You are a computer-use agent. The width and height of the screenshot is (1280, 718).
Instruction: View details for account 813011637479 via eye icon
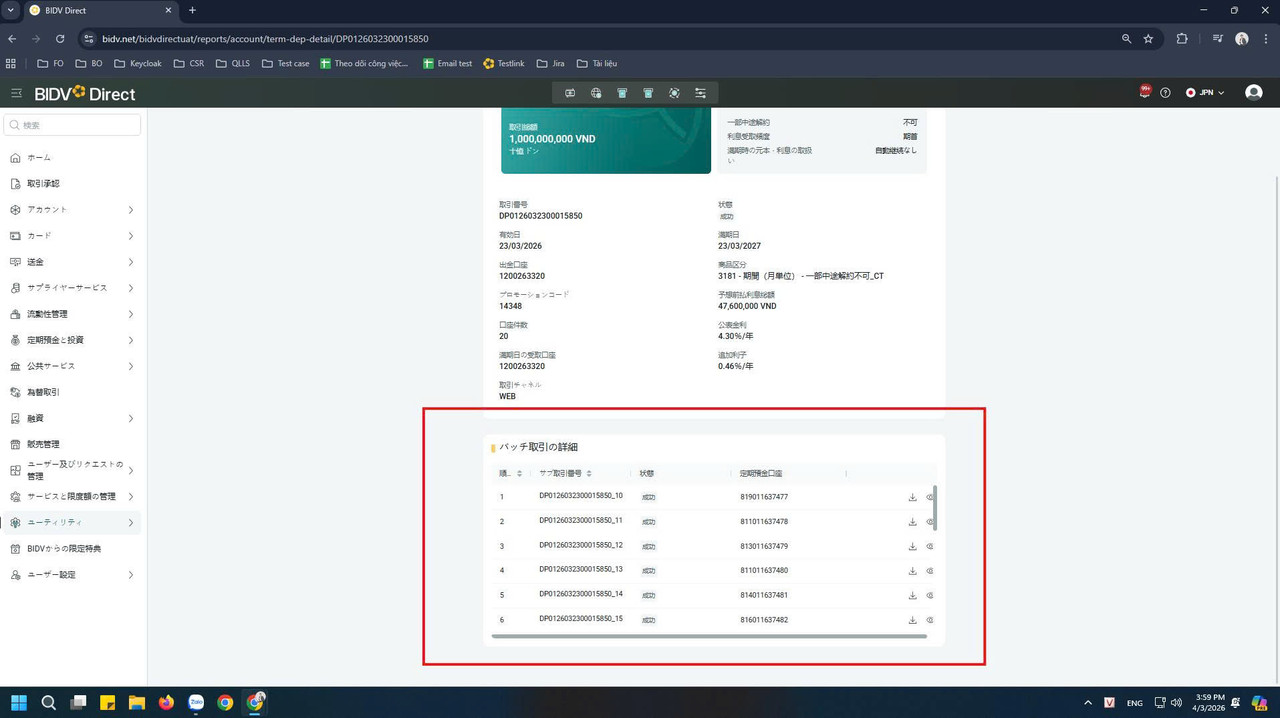930,546
